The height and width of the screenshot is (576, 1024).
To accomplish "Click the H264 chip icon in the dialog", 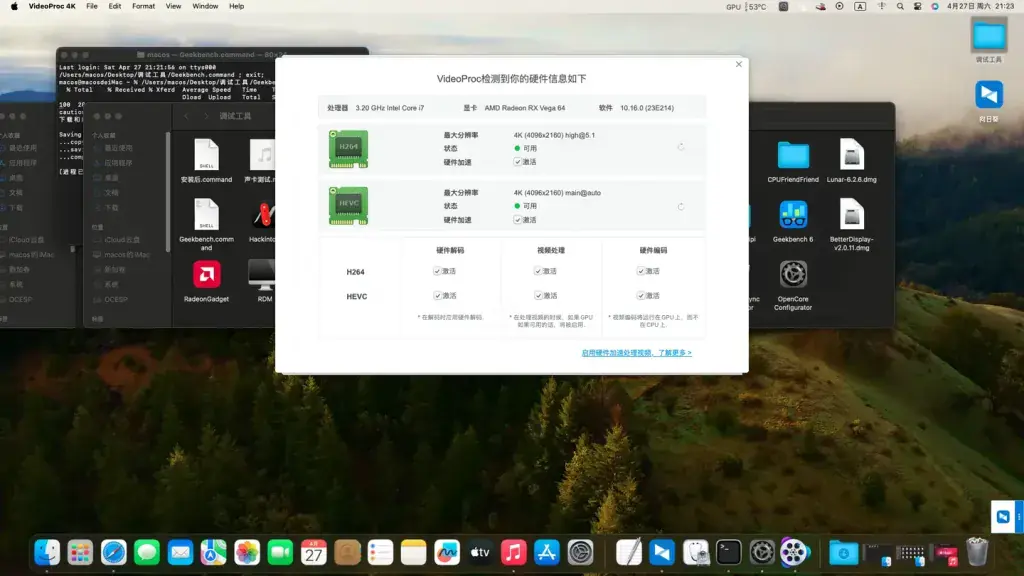I will [348, 149].
